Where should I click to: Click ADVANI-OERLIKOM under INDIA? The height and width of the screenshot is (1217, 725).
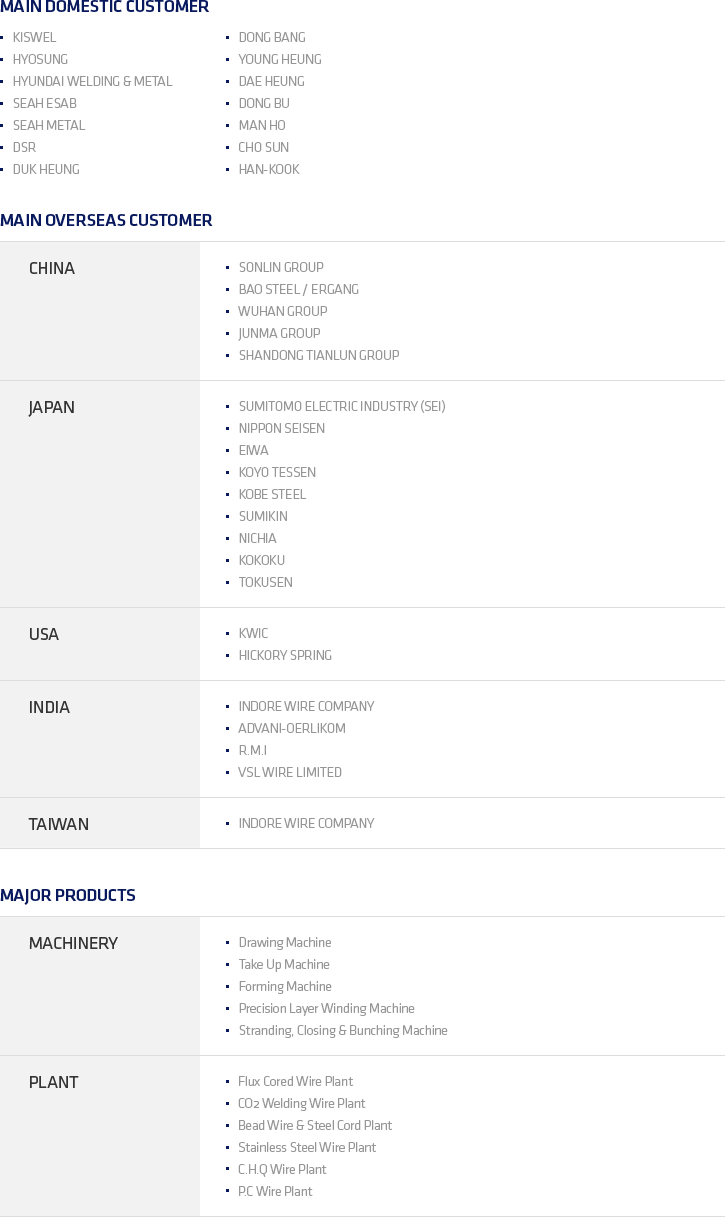pos(292,728)
